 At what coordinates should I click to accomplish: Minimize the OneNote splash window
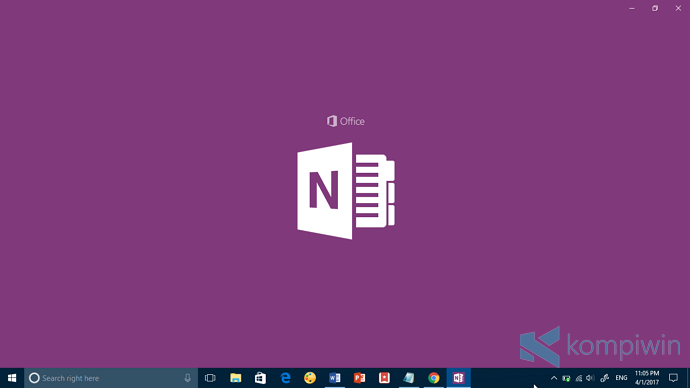click(x=632, y=8)
